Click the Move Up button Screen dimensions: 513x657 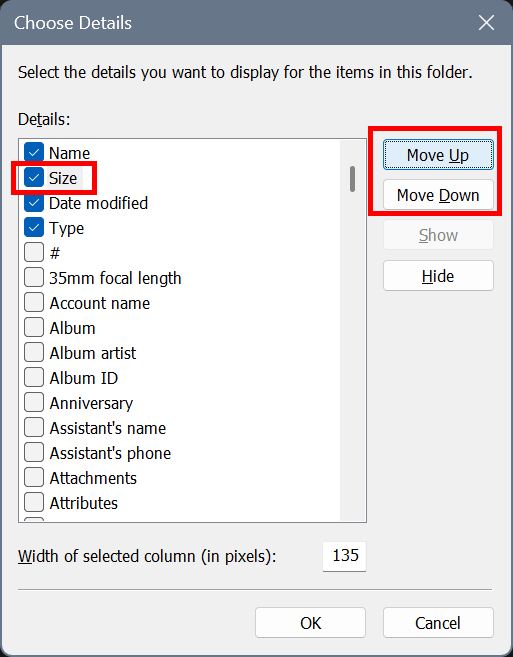[x=438, y=155]
